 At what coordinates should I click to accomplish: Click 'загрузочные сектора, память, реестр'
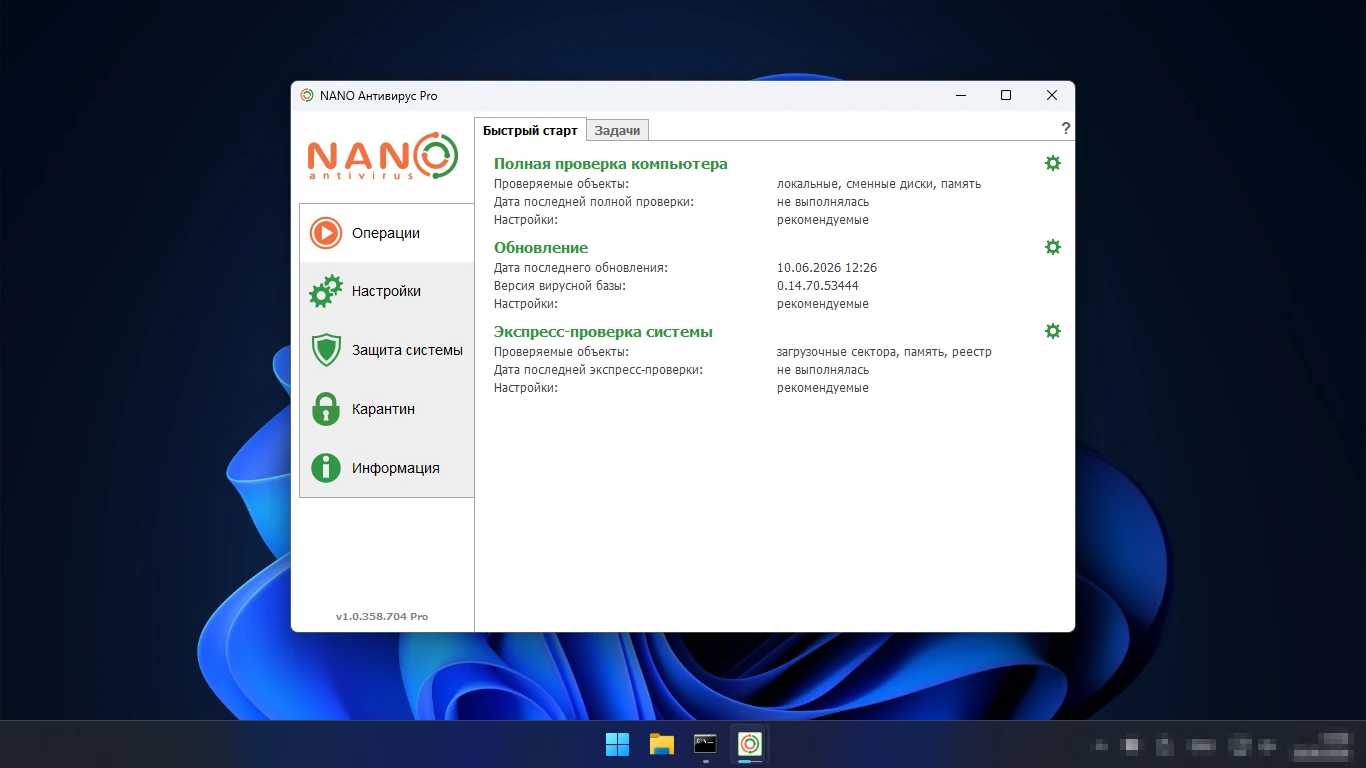point(884,352)
